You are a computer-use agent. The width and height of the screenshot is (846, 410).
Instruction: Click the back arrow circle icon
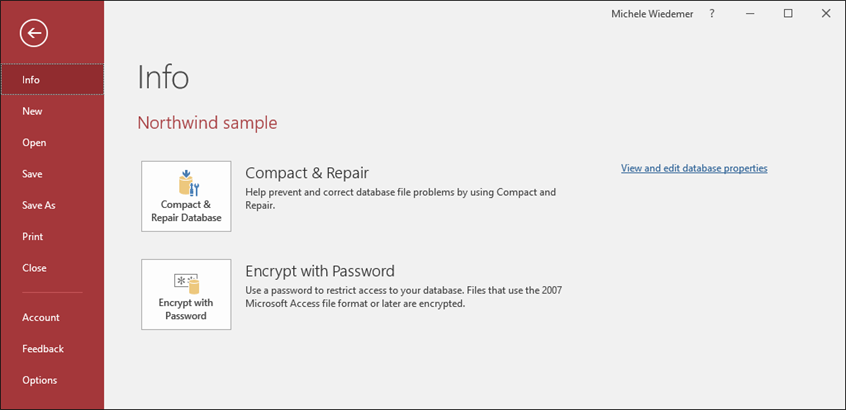34,33
